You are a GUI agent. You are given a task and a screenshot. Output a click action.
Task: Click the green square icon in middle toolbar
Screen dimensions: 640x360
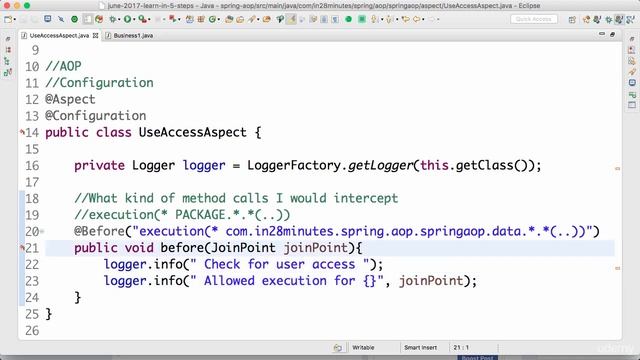click(362, 19)
